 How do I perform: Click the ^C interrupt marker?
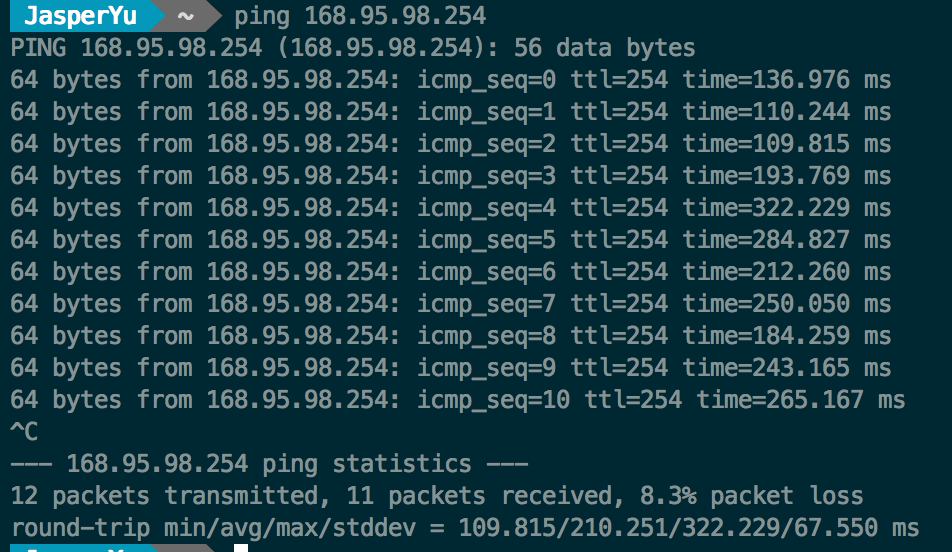click(x=24, y=432)
